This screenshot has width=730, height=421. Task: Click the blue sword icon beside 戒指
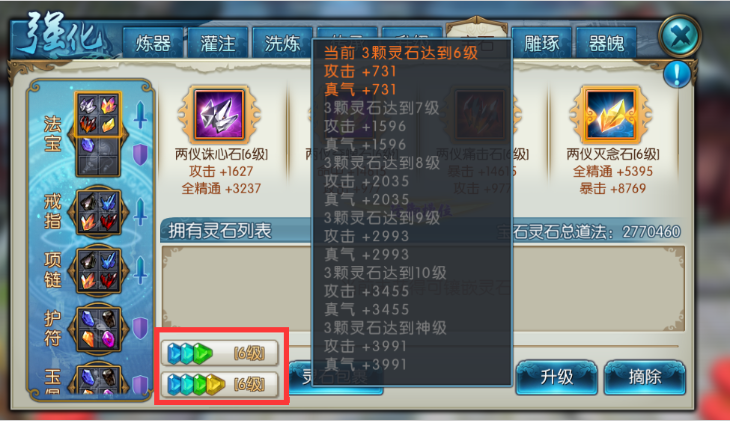coord(140,212)
